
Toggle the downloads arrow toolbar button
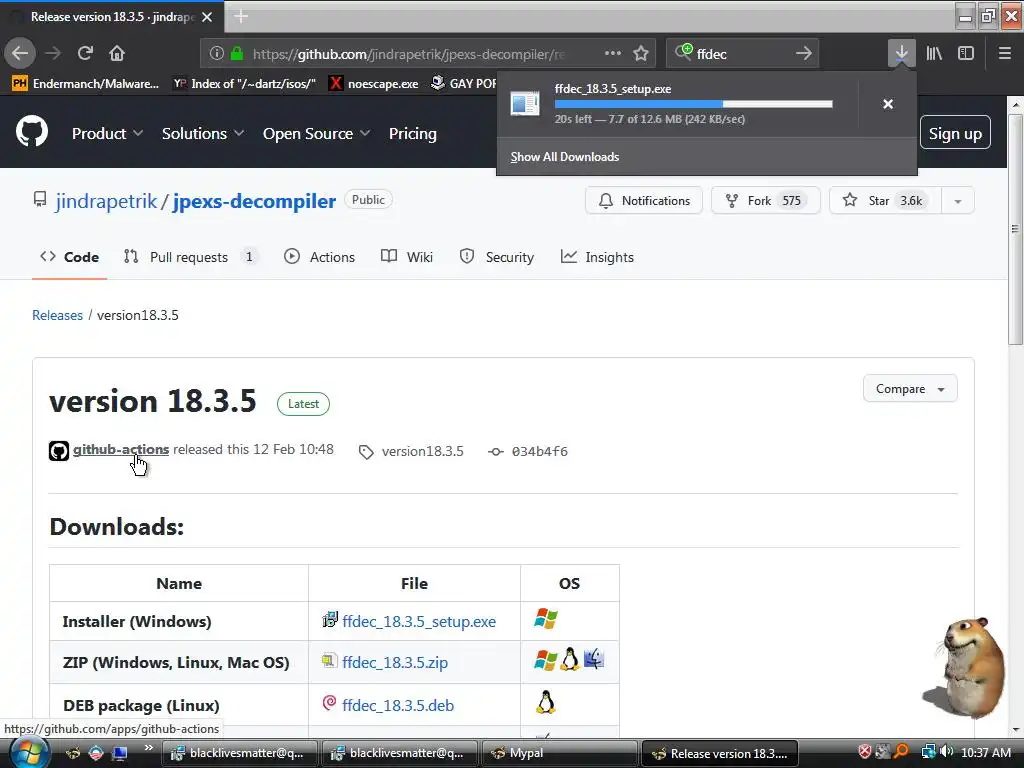(901, 54)
